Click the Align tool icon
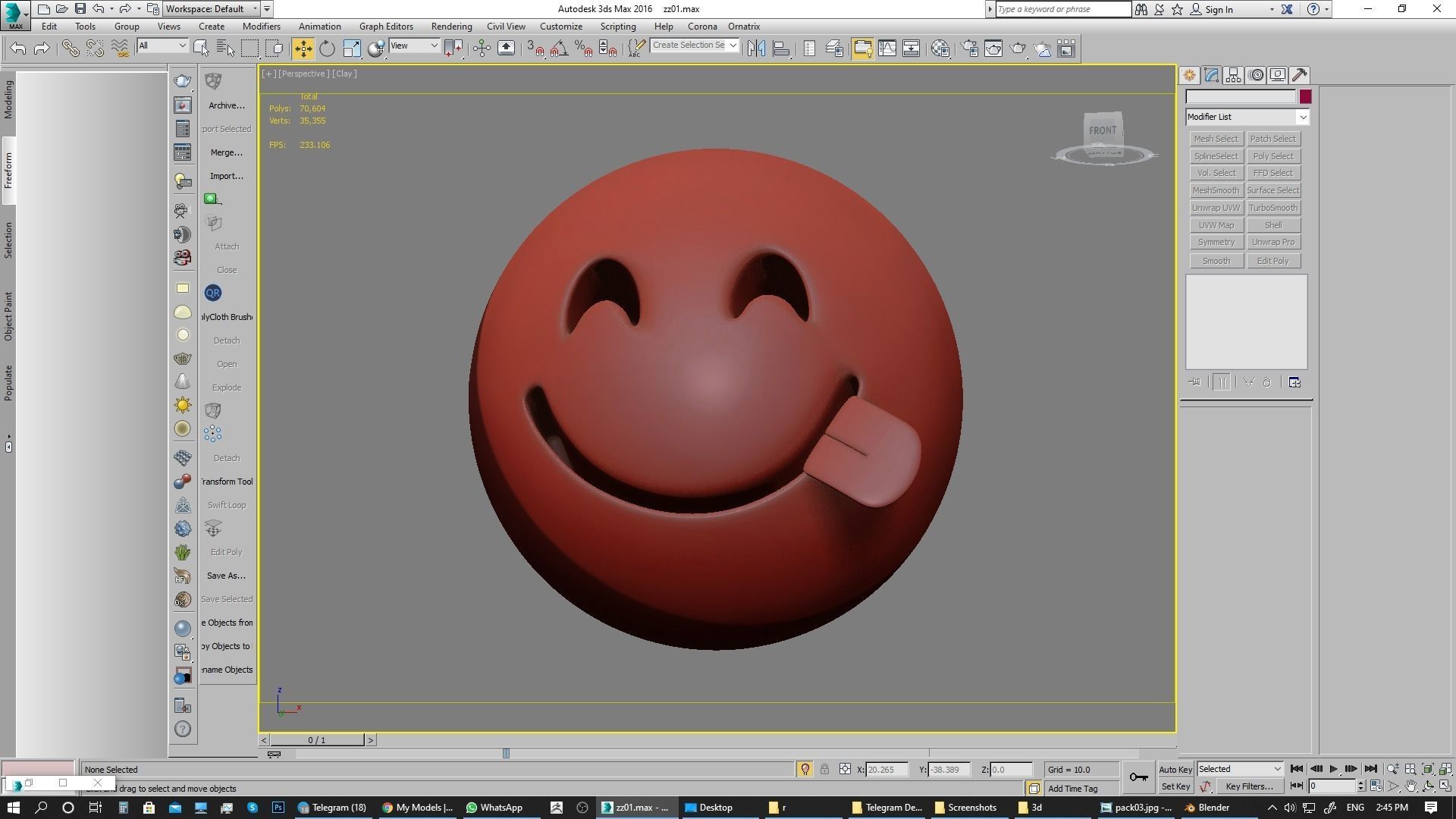The image size is (1456, 819). click(x=781, y=49)
